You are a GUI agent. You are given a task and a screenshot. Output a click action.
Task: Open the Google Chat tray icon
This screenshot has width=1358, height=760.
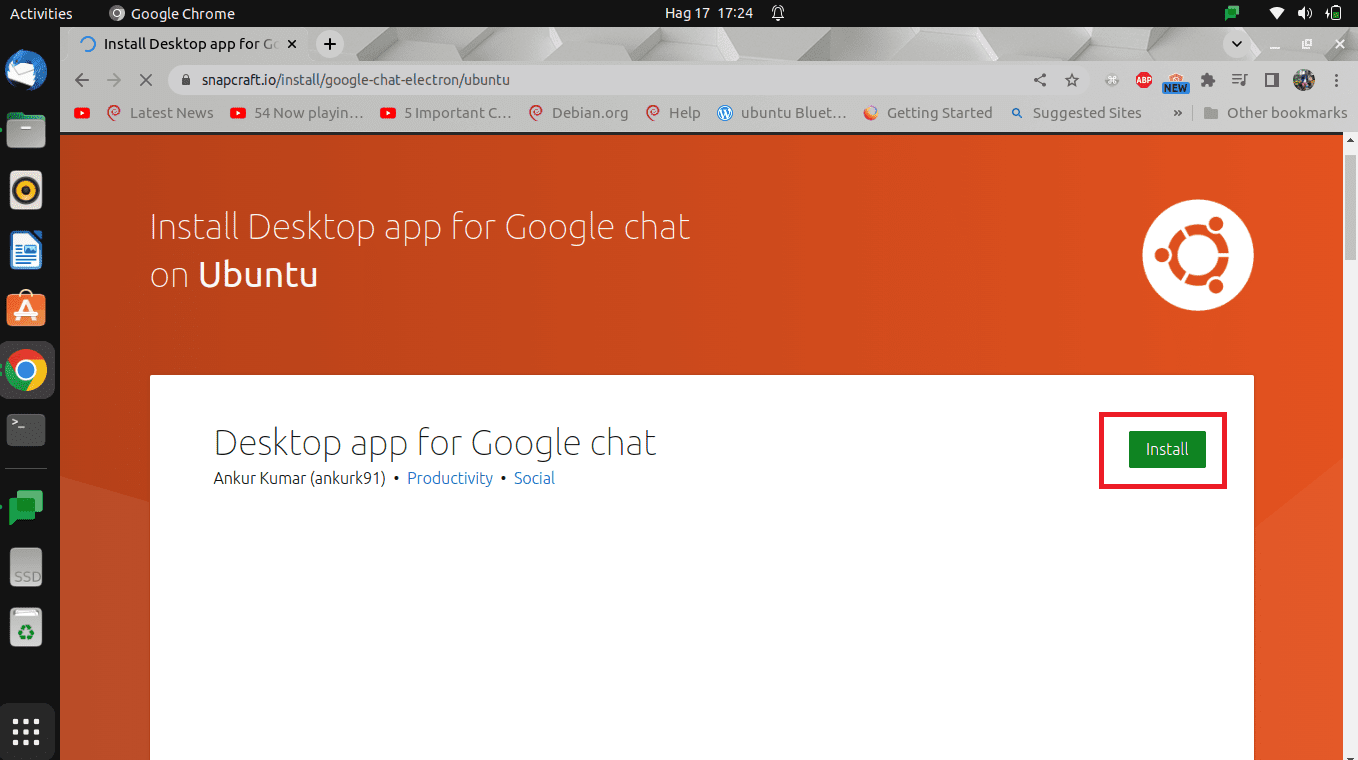pos(1232,13)
